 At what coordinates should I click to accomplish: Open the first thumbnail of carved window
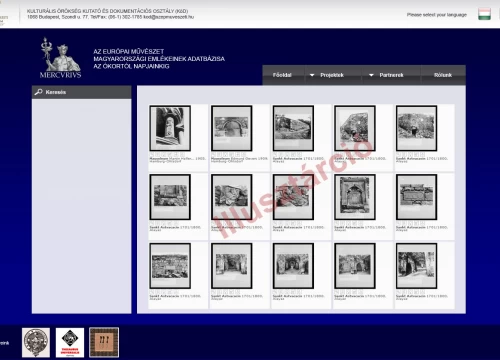[170, 128]
